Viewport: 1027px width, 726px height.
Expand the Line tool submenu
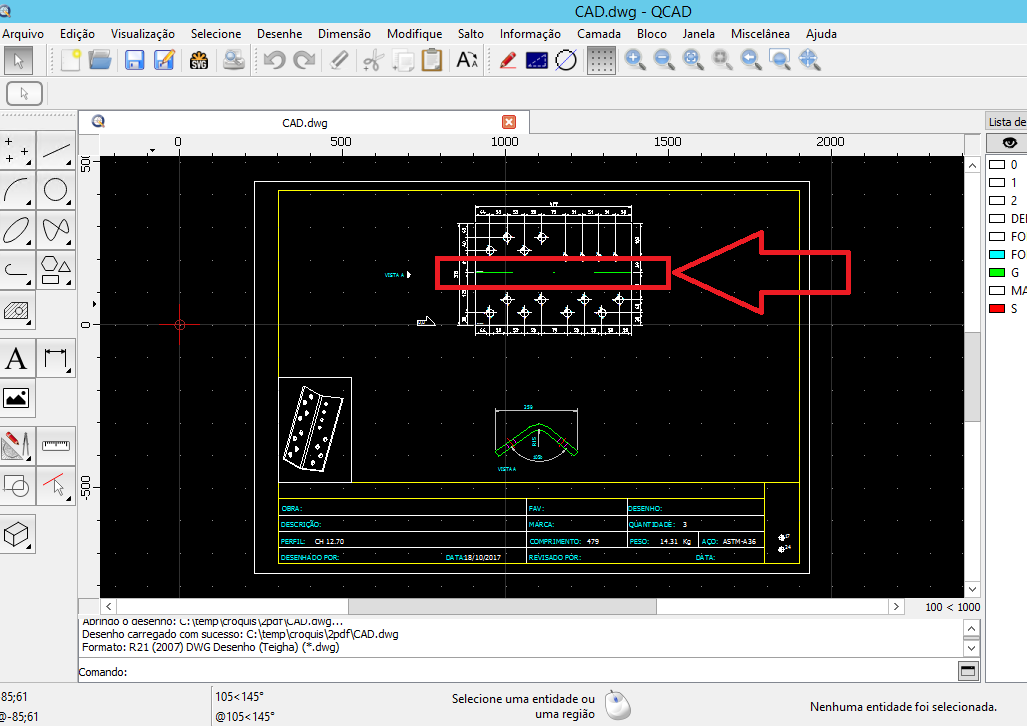(x=57, y=152)
